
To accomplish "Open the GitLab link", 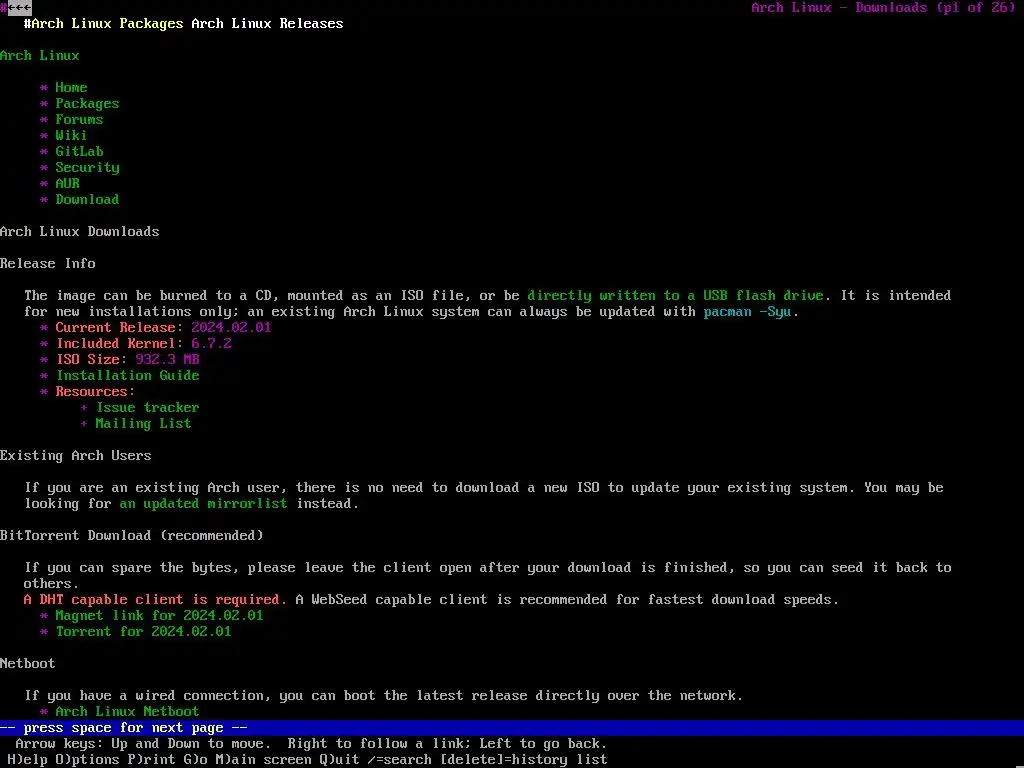I will (x=79, y=152).
